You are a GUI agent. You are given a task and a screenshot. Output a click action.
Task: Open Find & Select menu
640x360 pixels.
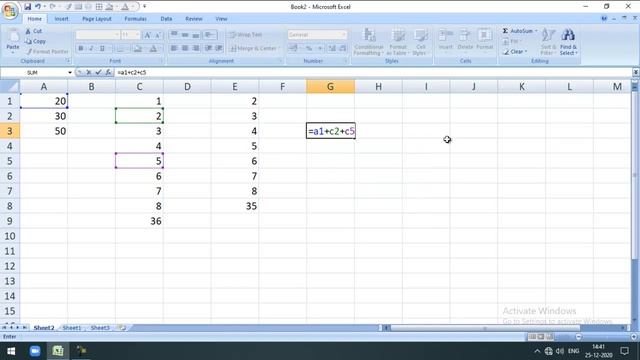pos(568,42)
